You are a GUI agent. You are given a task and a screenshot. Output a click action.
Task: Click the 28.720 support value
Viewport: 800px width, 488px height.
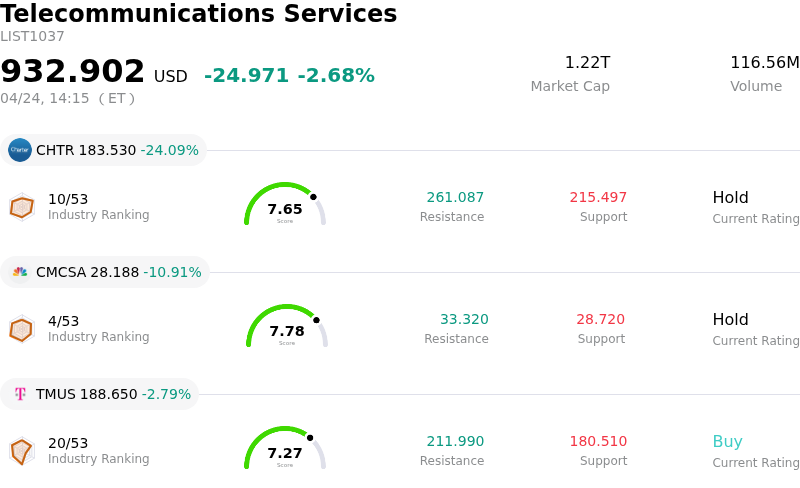[600, 320]
